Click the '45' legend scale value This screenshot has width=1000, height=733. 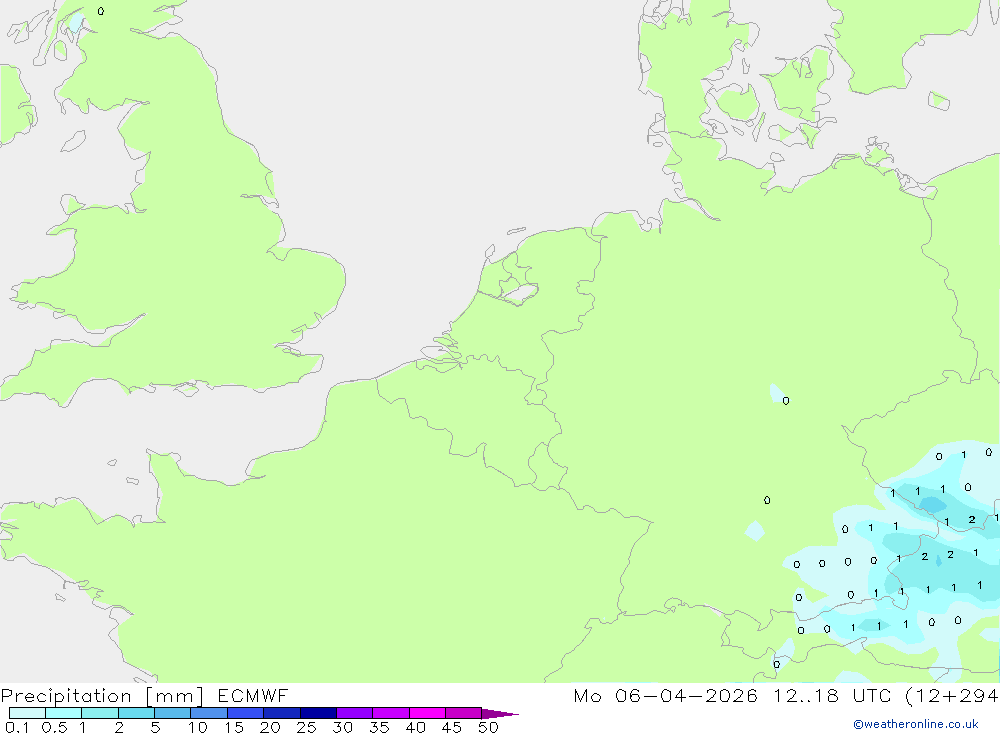tap(452, 727)
